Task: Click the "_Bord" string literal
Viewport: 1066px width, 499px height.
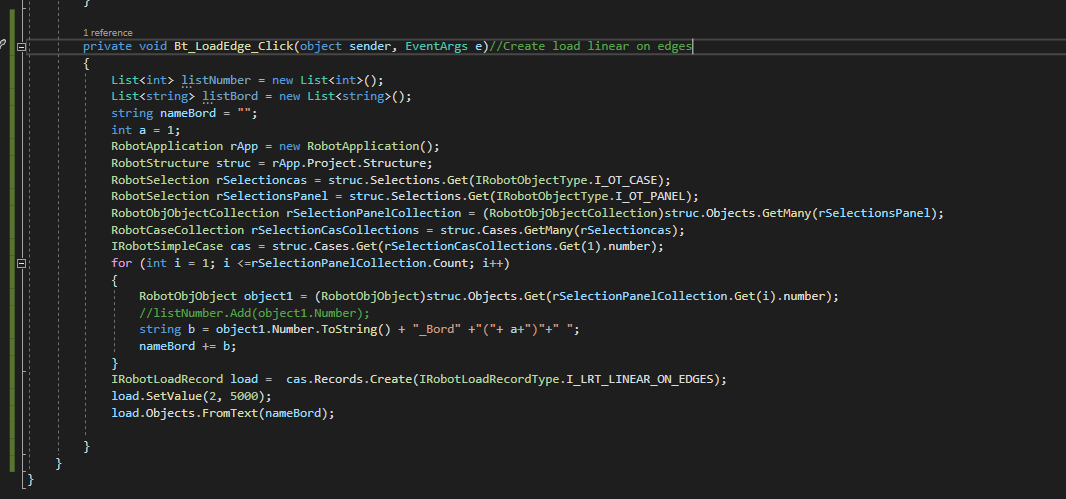Action: (436, 330)
